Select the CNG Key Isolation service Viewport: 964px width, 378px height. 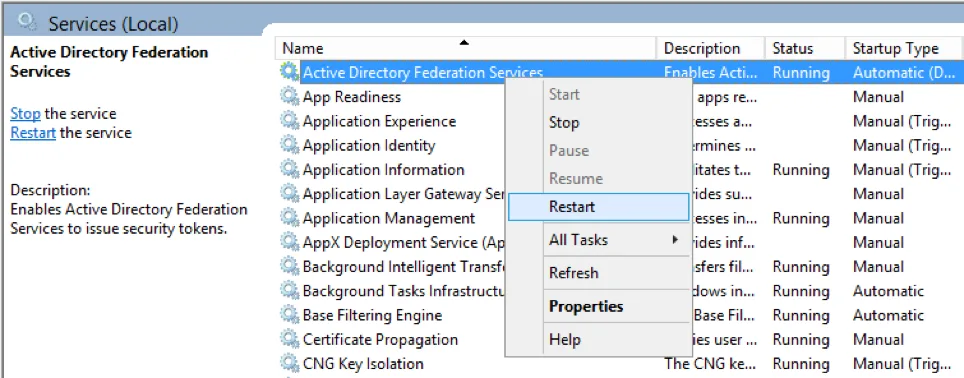point(363,364)
